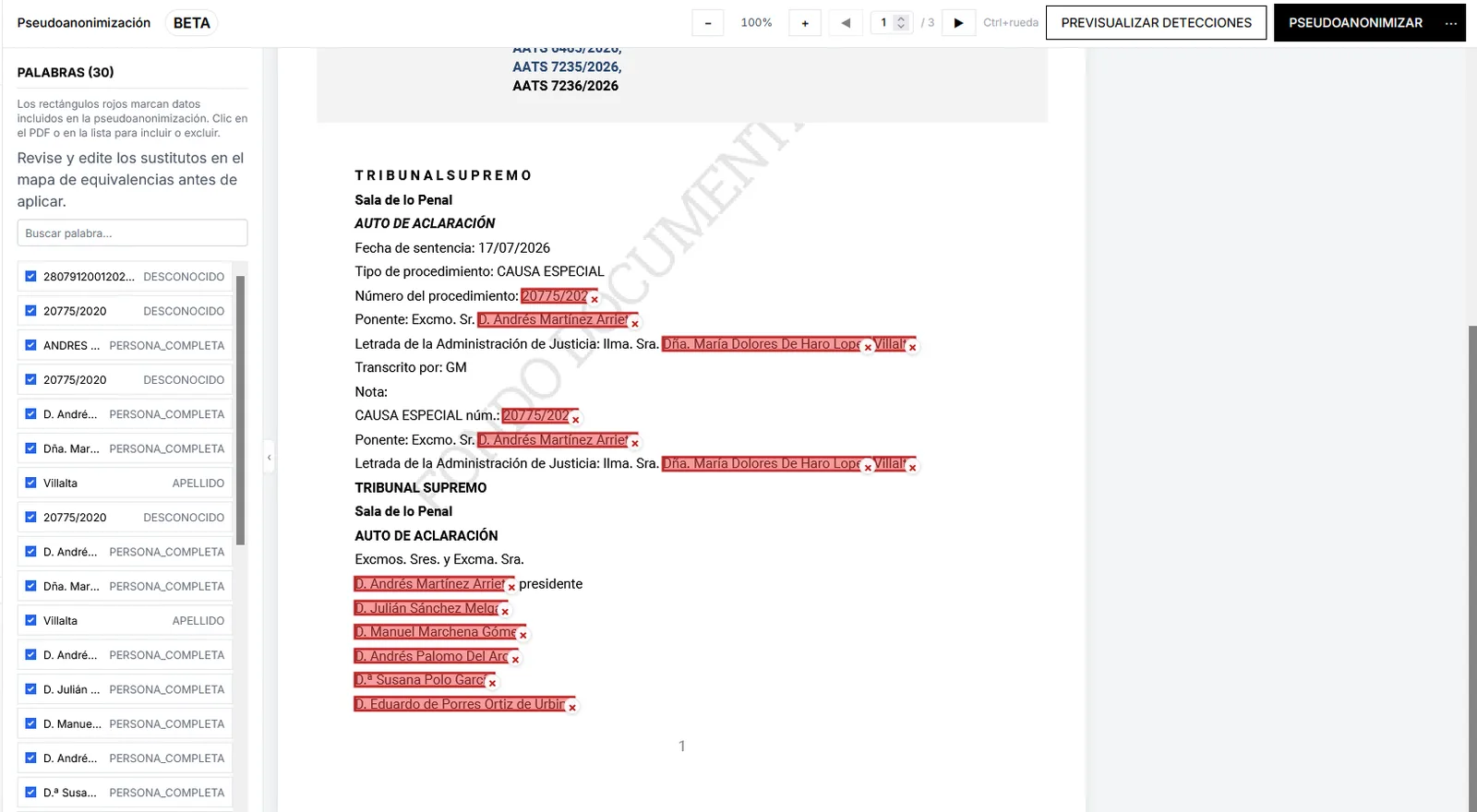Remove Andrés Martínez detection on the 'presidente' line
This screenshot has height=812, width=1477.
tap(511, 587)
